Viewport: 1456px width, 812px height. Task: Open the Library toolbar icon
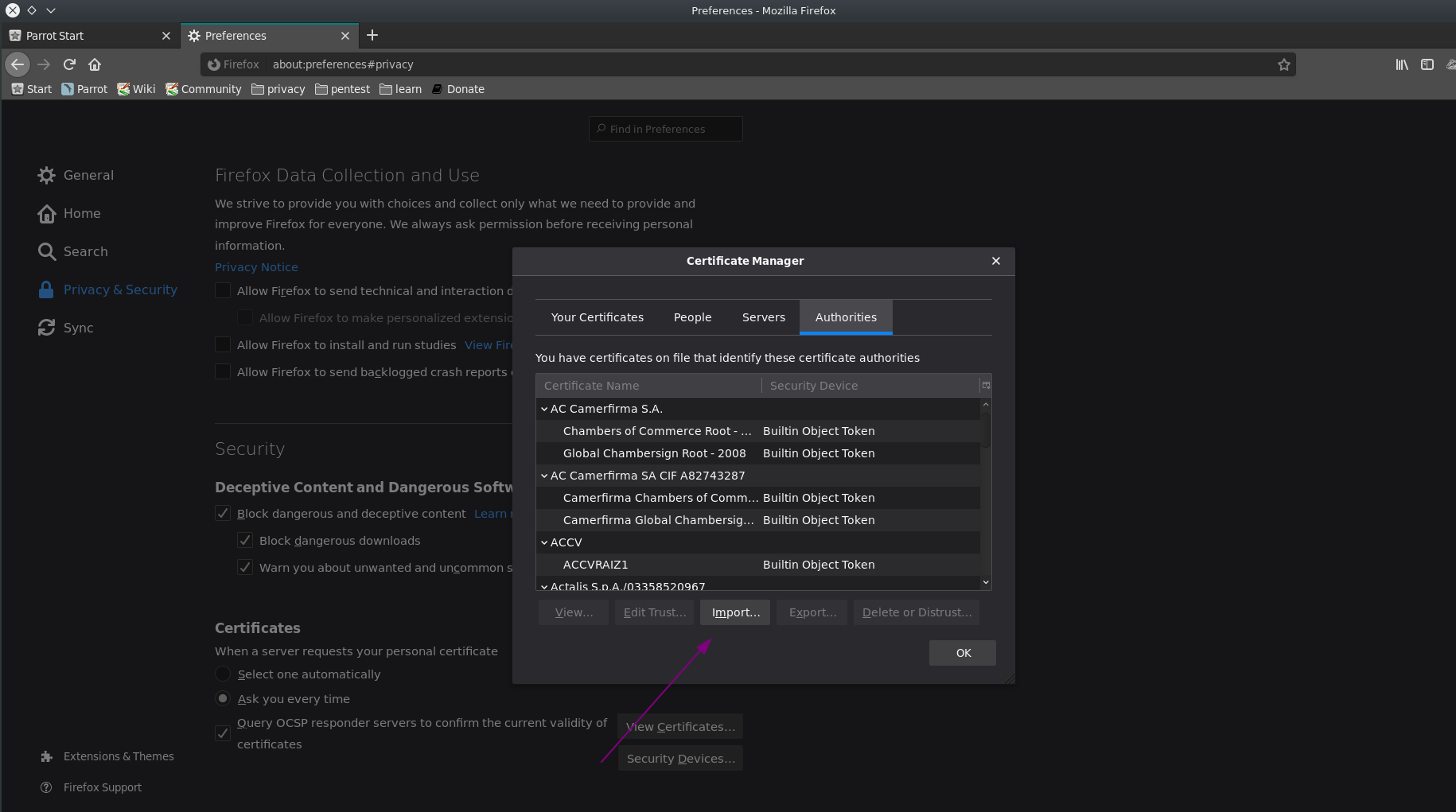1402,64
